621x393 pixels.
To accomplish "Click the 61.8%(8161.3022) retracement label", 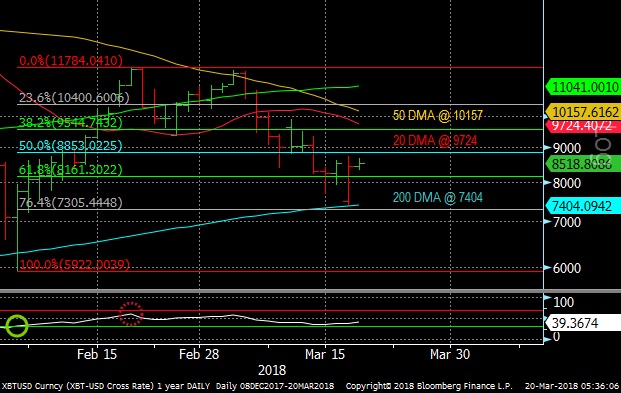I will 70,170.
